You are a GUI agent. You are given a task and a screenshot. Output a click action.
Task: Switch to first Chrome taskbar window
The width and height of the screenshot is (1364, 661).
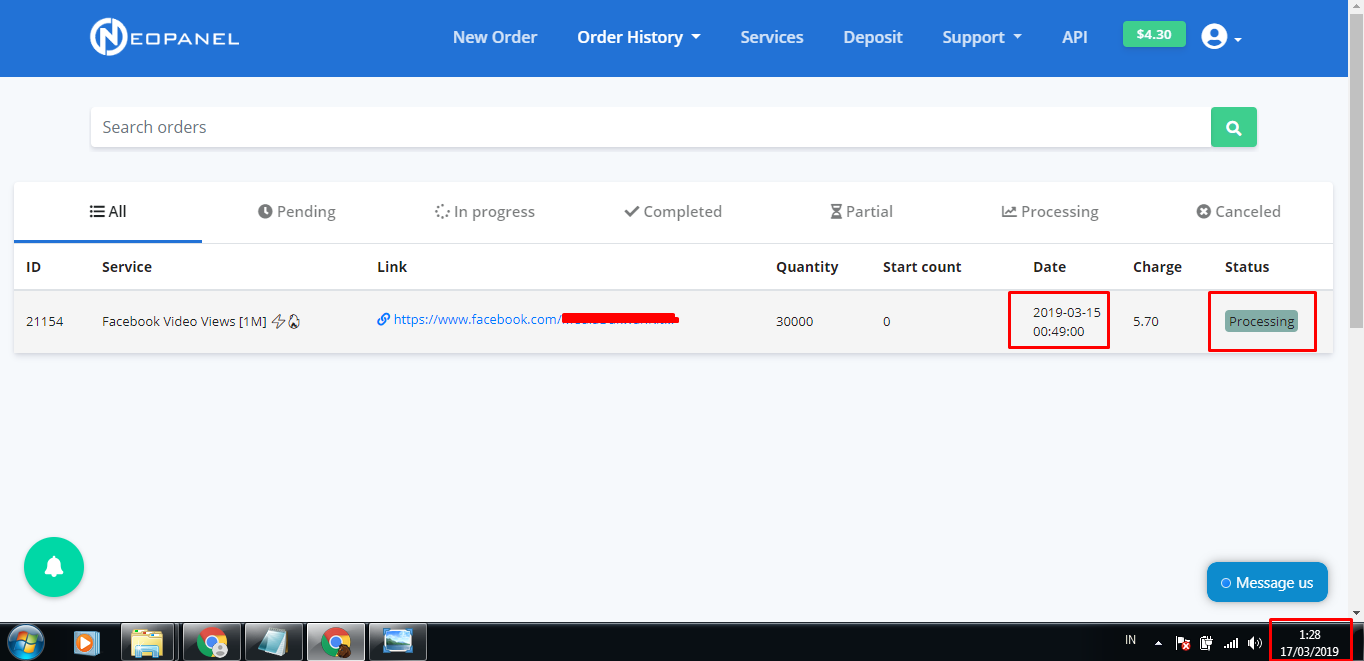click(x=211, y=642)
